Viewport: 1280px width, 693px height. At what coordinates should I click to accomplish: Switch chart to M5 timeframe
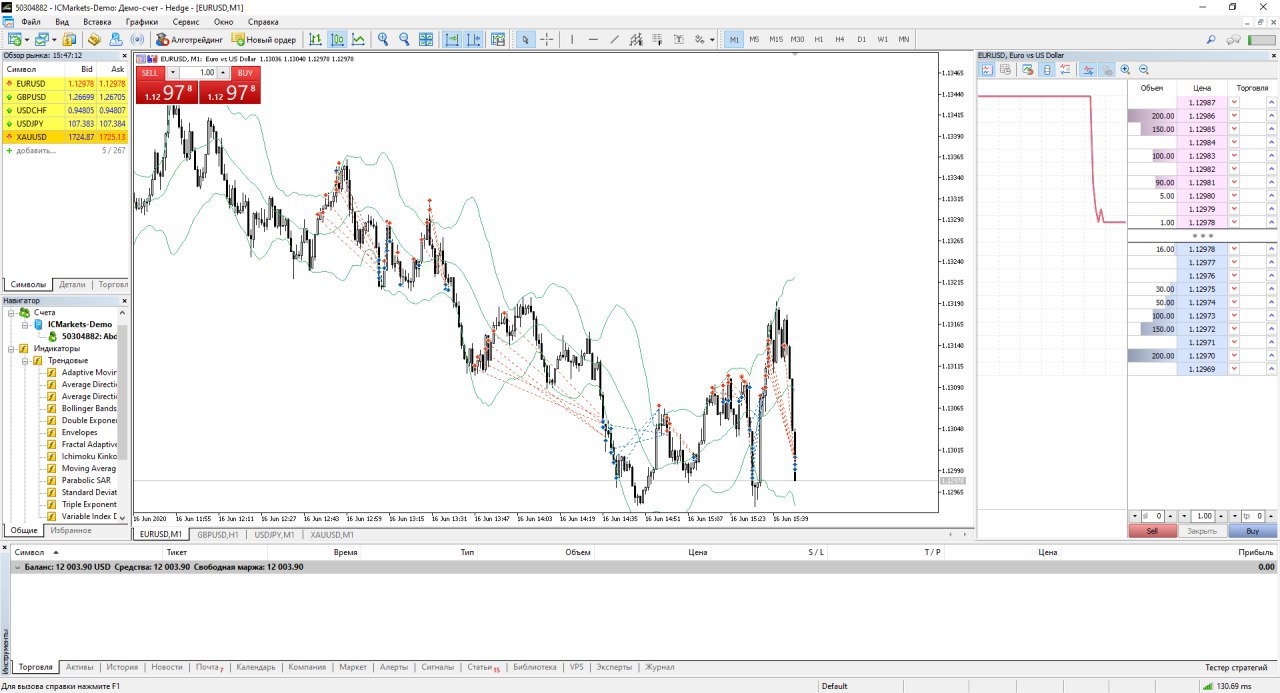754,40
